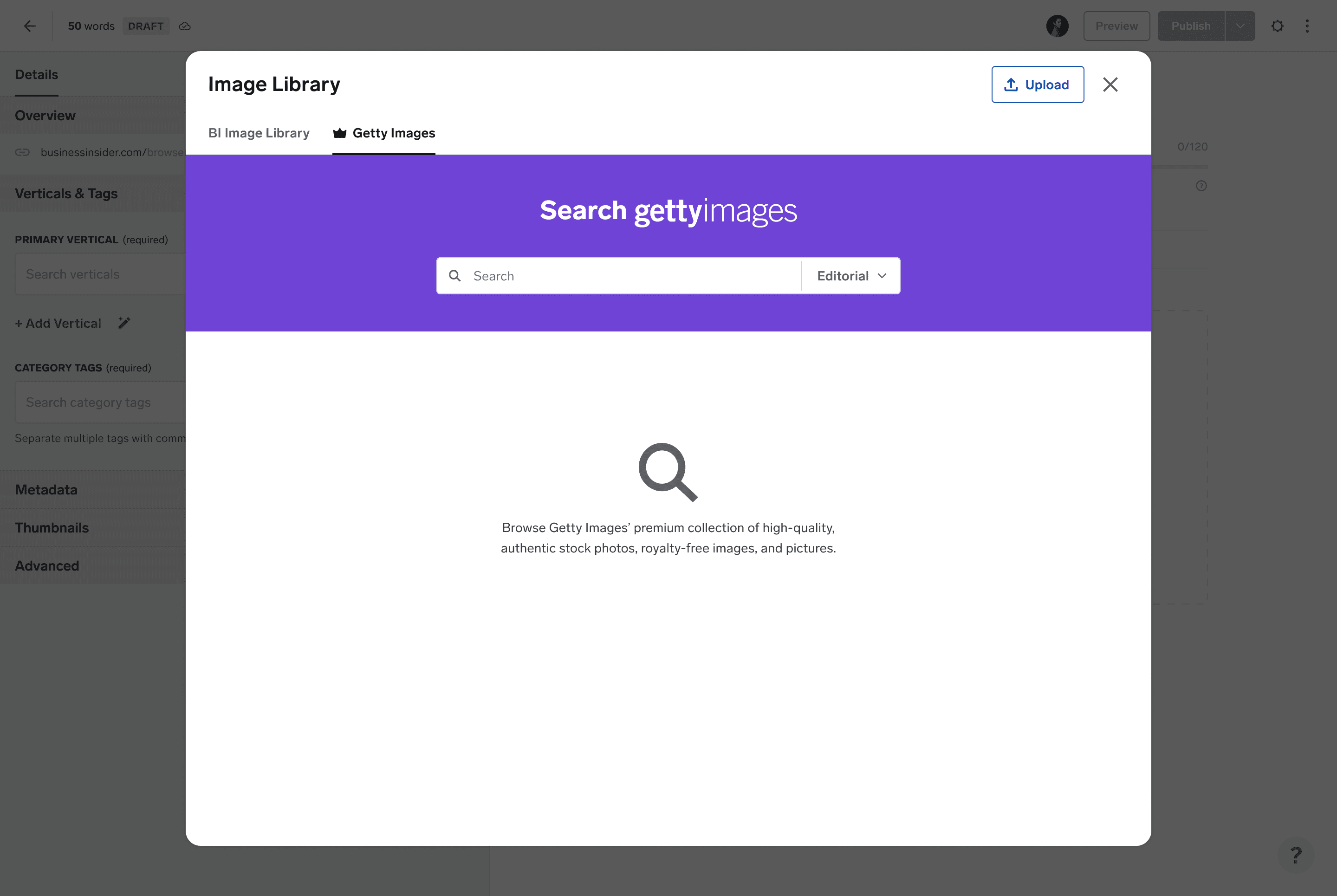The height and width of the screenshot is (896, 1337).
Task: Expand the Metadata section
Action: [x=45, y=490]
